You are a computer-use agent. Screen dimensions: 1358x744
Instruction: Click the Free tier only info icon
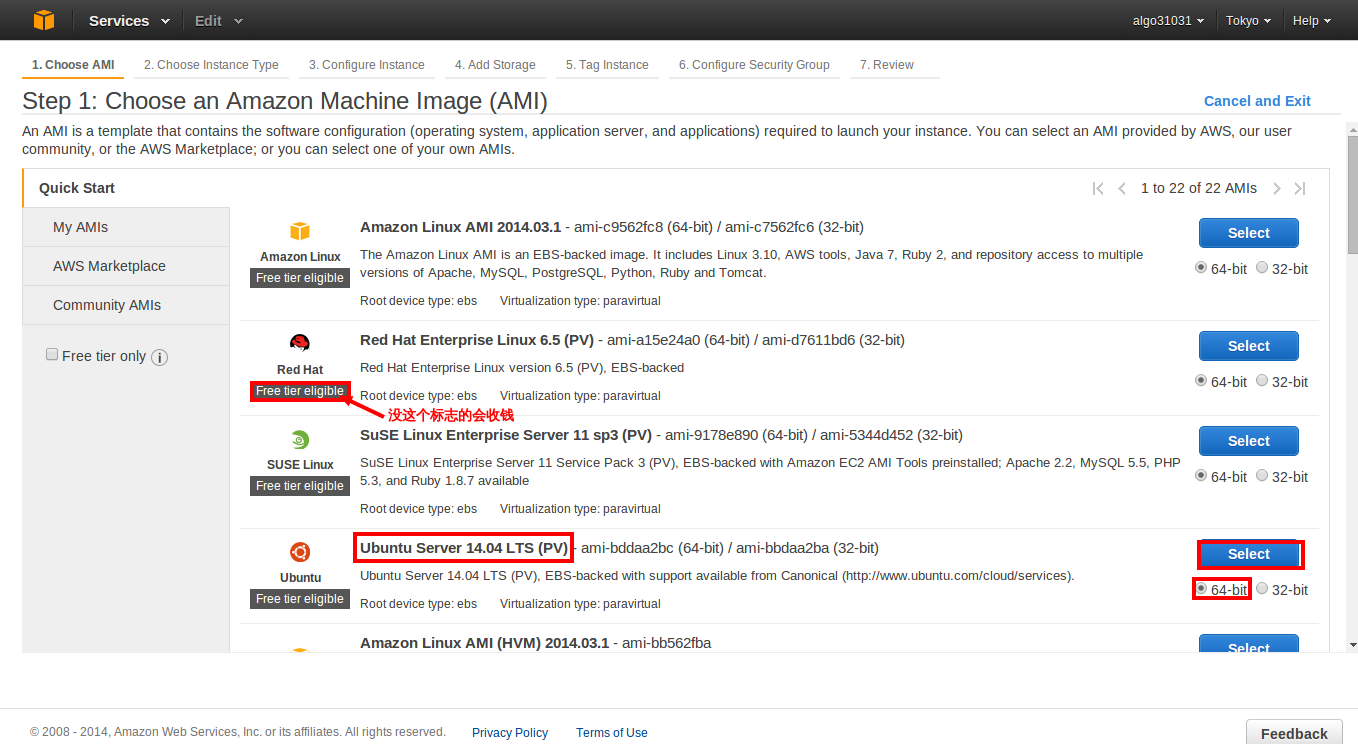point(159,357)
